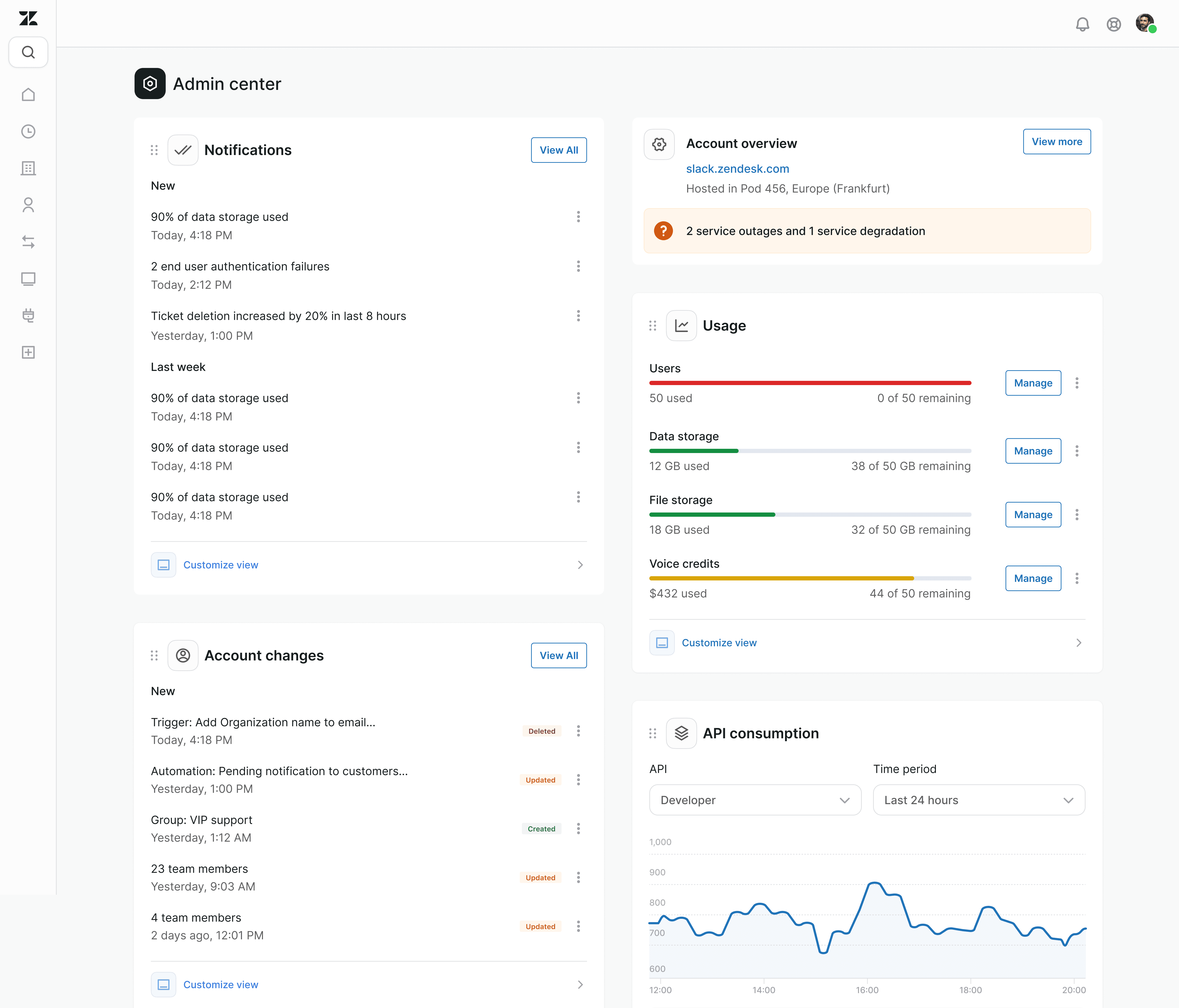Open the slack.zendesk.com link

pos(737,169)
